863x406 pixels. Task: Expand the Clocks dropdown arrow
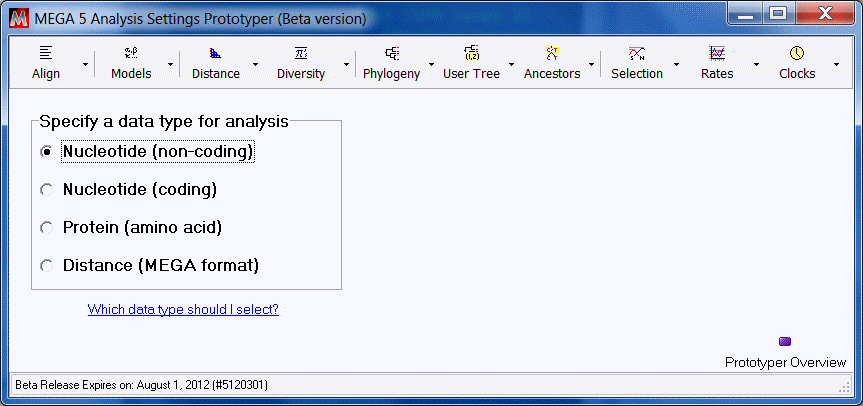[837, 64]
